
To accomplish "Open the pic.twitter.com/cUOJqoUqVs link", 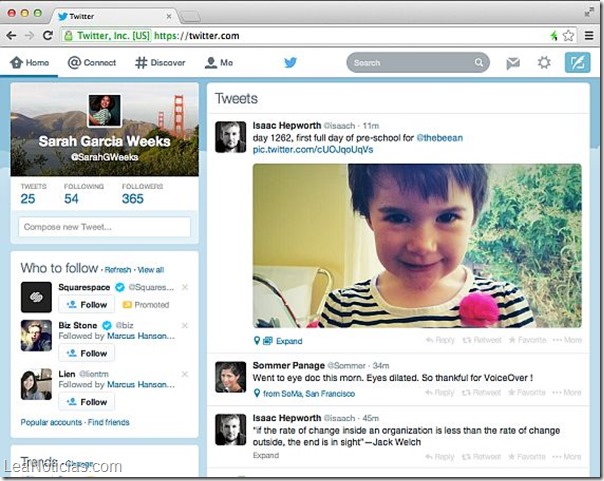I will [313, 149].
